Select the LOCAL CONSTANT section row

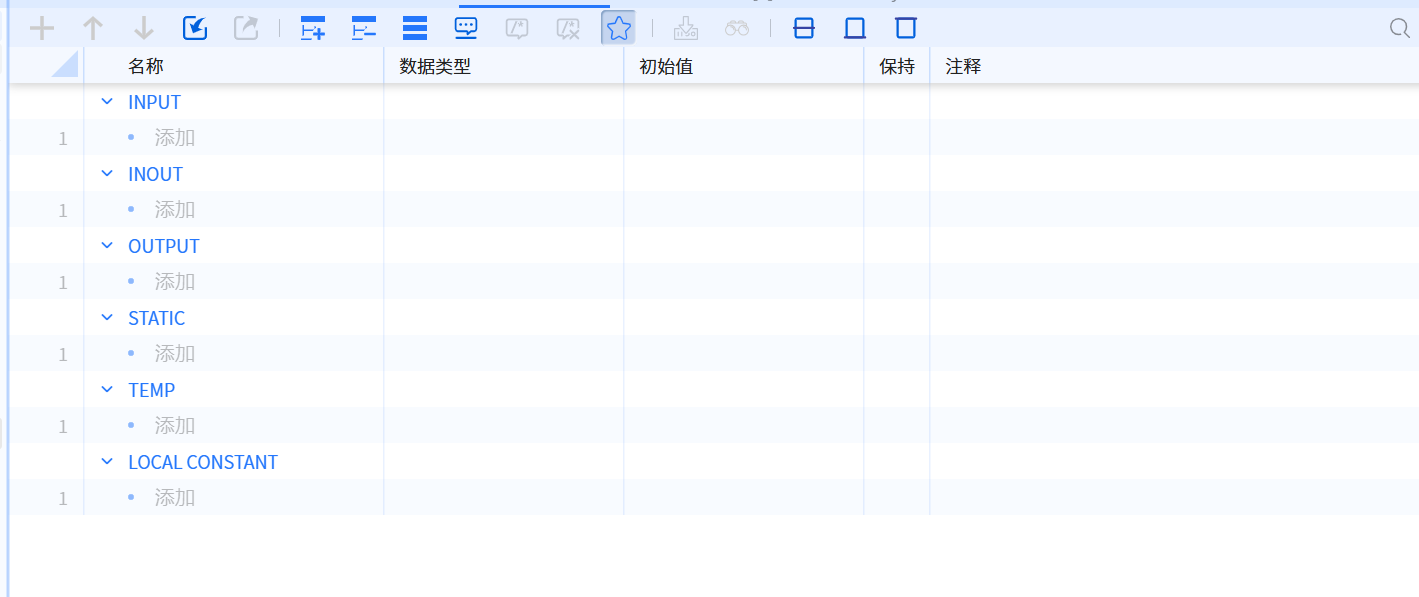click(203, 462)
